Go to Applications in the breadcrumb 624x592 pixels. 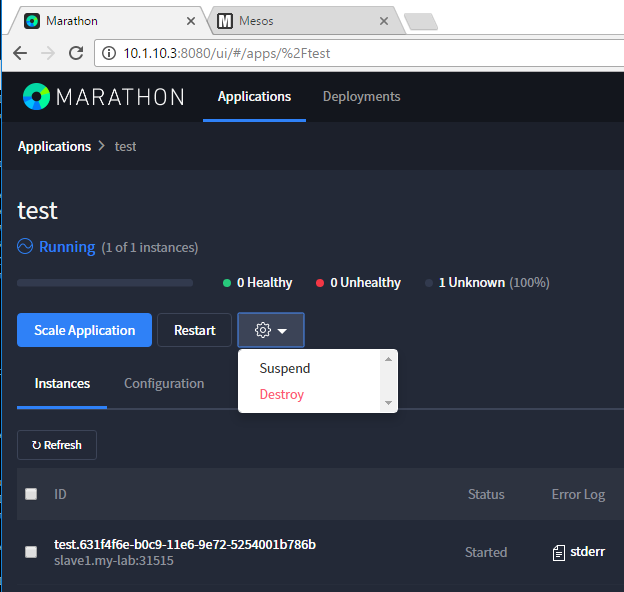55,146
